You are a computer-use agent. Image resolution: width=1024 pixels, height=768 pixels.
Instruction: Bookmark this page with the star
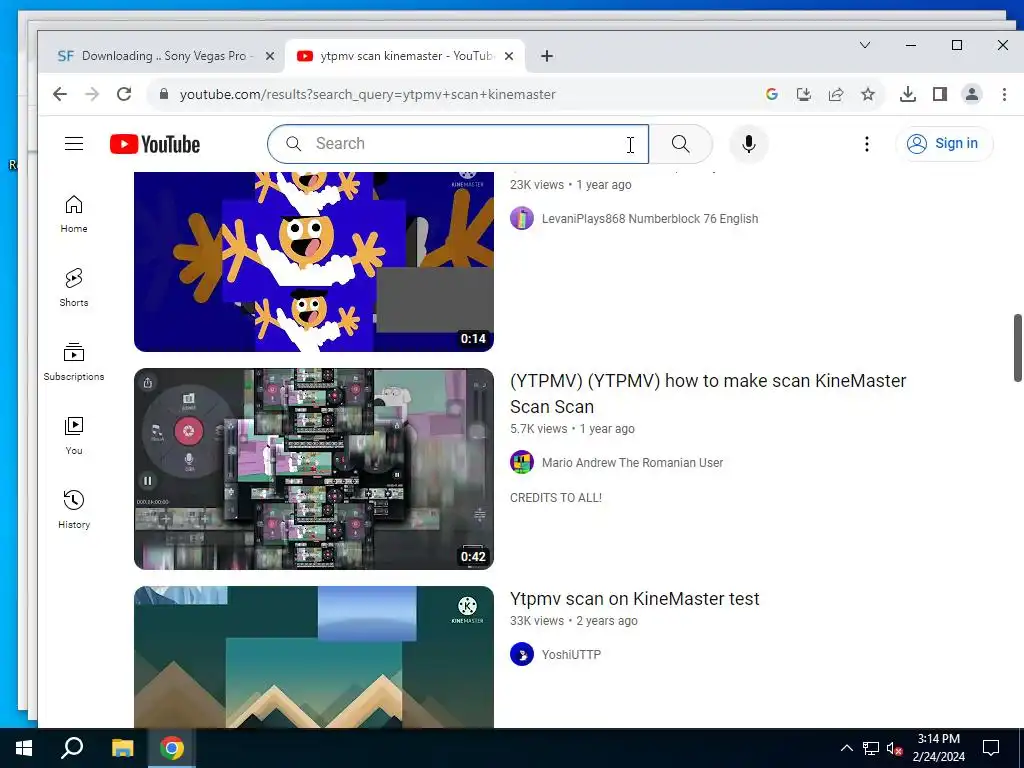tap(868, 94)
